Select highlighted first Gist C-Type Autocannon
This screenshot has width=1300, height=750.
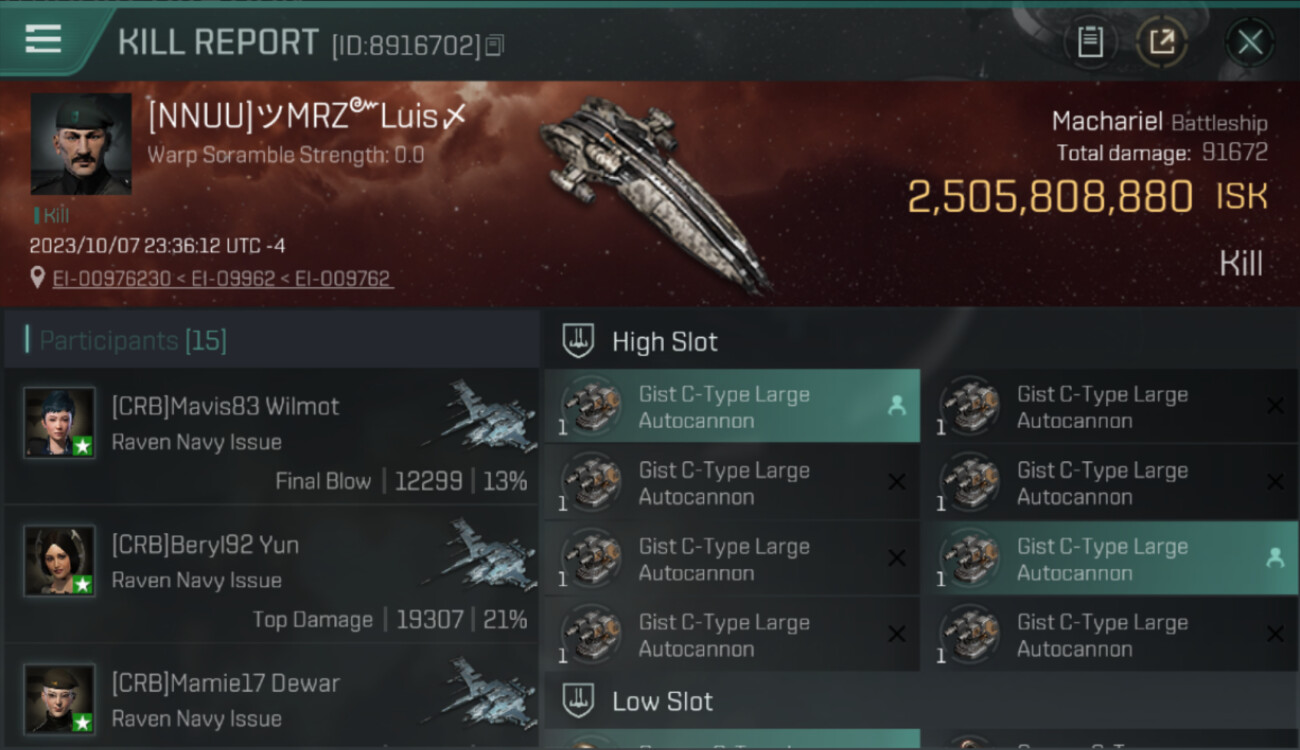click(x=732, y=407)
